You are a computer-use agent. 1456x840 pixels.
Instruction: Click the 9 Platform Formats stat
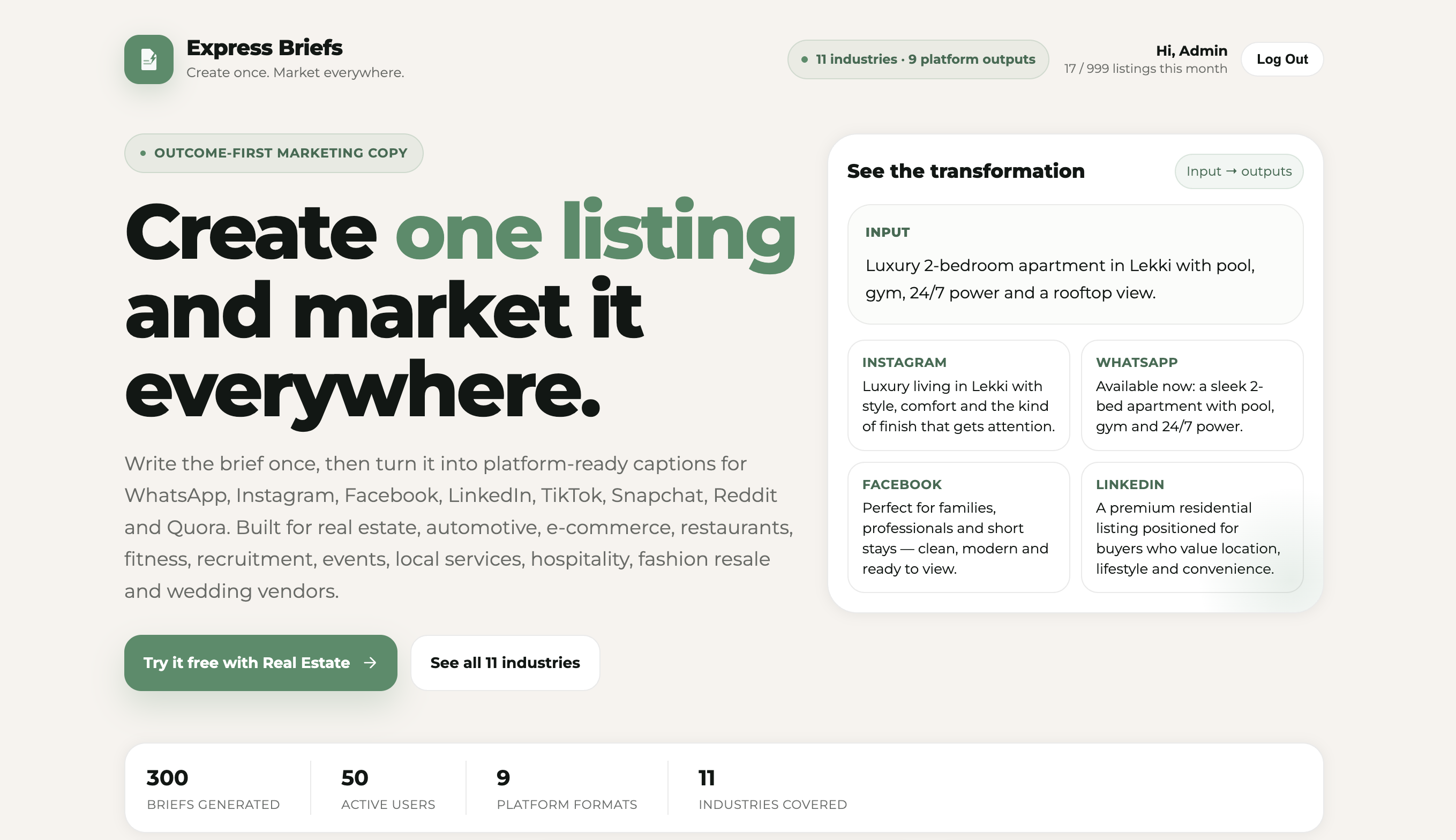[566, 788]
